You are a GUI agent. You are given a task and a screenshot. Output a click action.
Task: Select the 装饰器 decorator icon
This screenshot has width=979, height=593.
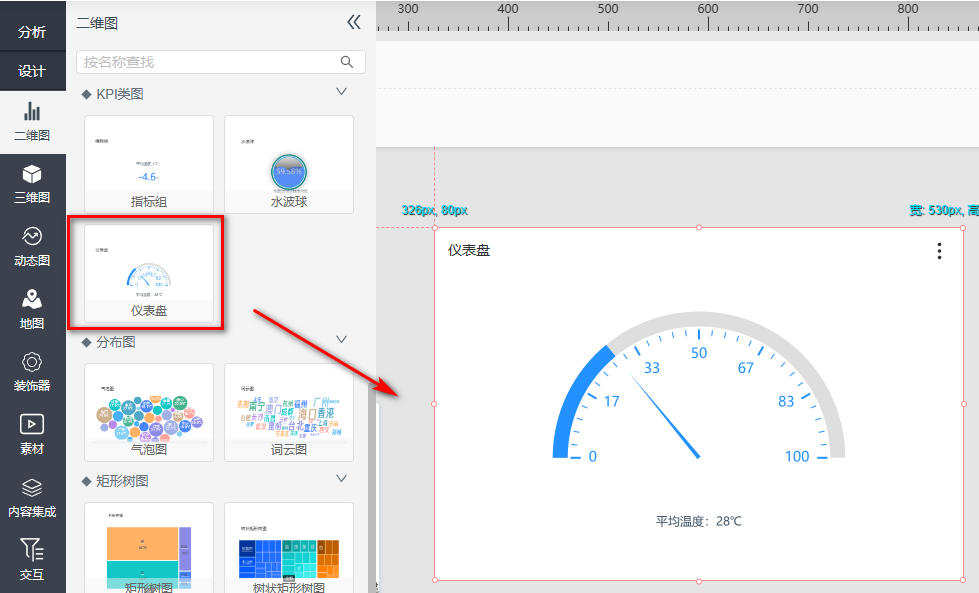click(x=32, y=362)
